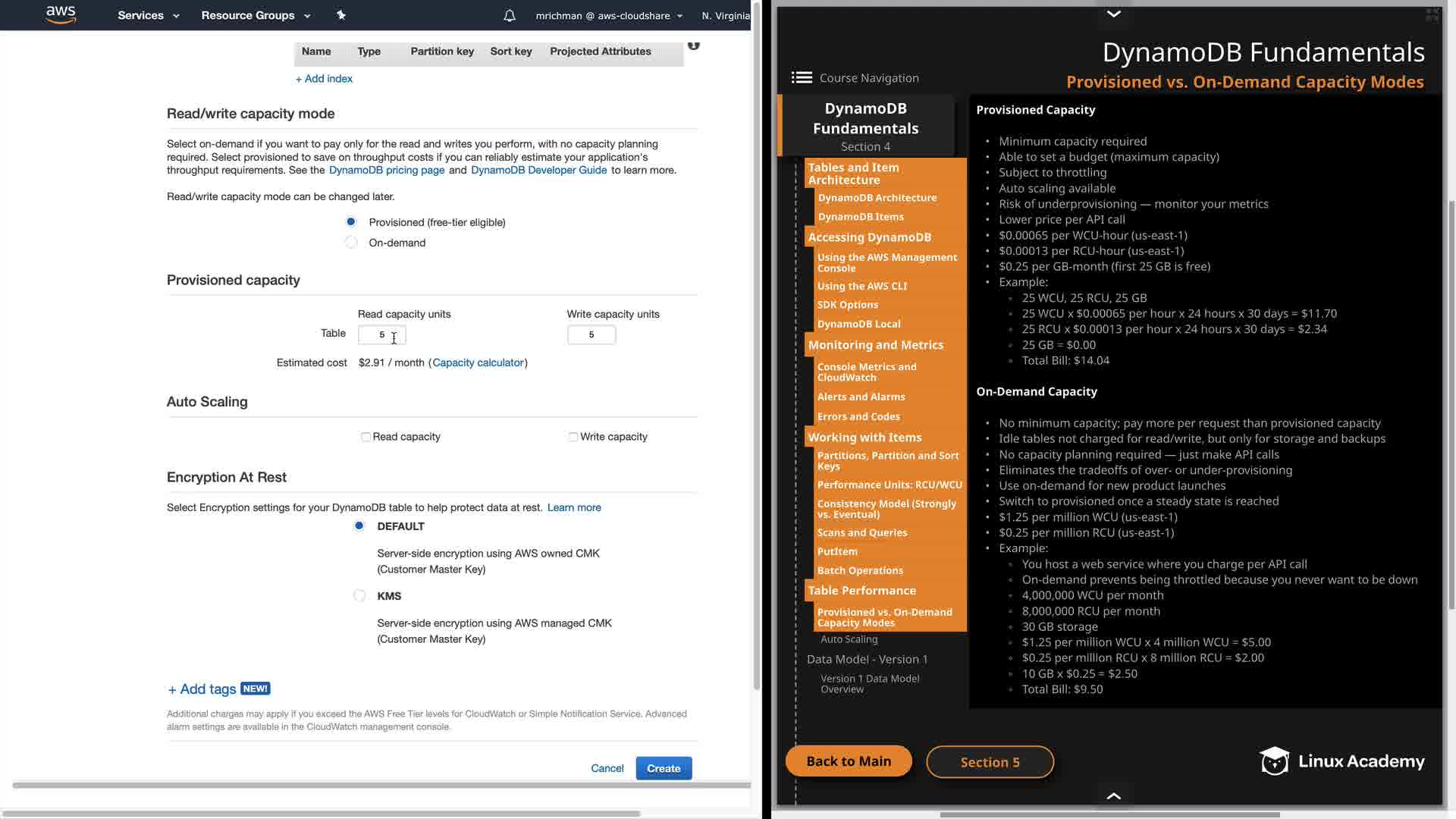1456x819 pixels.
Task: Open the Auto Scaling lesson
Action: coord(849,639)
